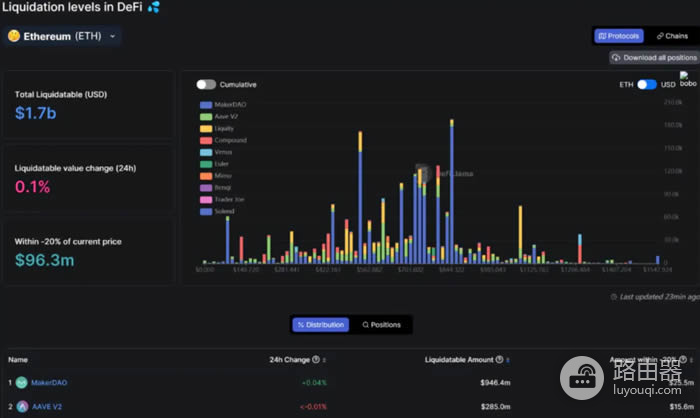
Task: Switch to the Chains view button
Action: (672, 36)
